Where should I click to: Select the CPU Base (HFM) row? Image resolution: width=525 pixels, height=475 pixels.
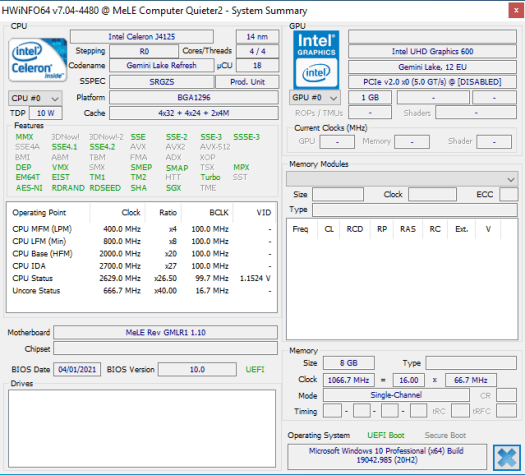pos(141,254)
